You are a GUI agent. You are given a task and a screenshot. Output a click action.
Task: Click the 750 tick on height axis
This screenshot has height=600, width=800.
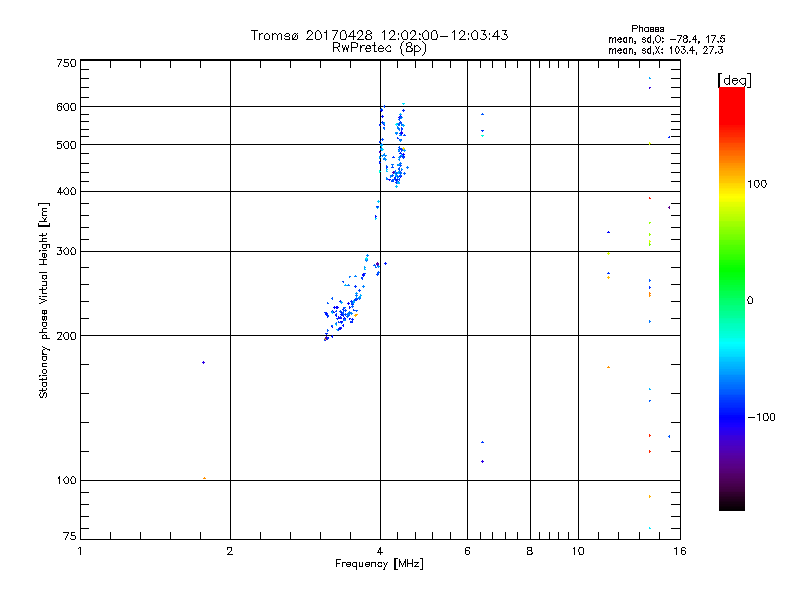tap(66, 63)
